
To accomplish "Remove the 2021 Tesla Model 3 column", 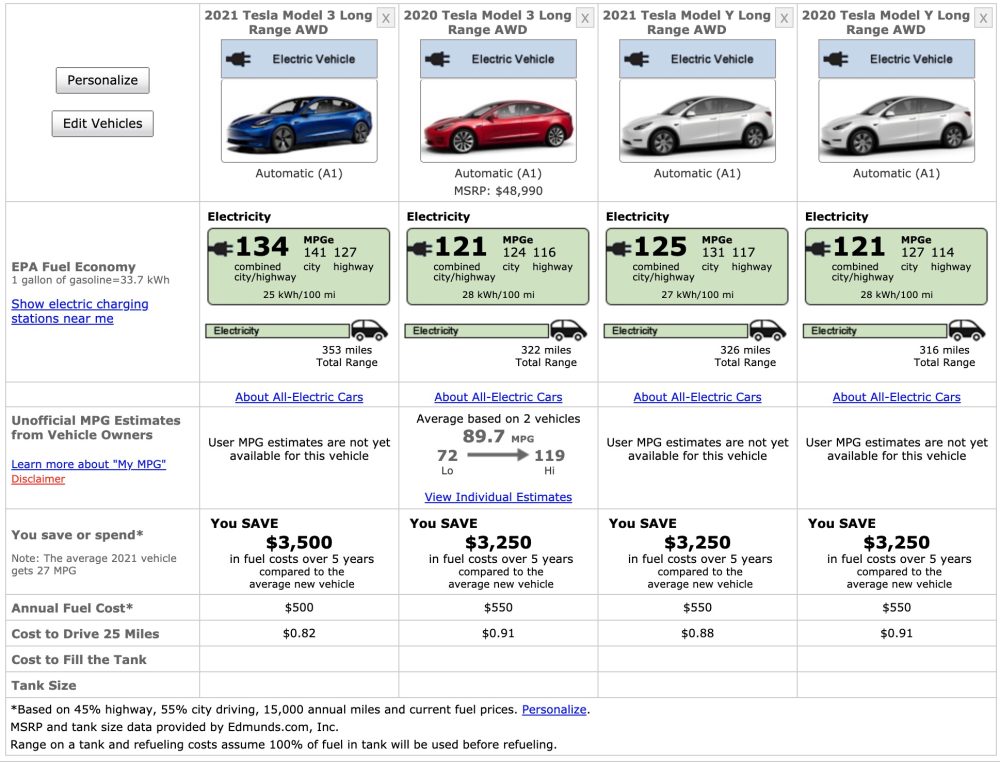I will (386, 19).
